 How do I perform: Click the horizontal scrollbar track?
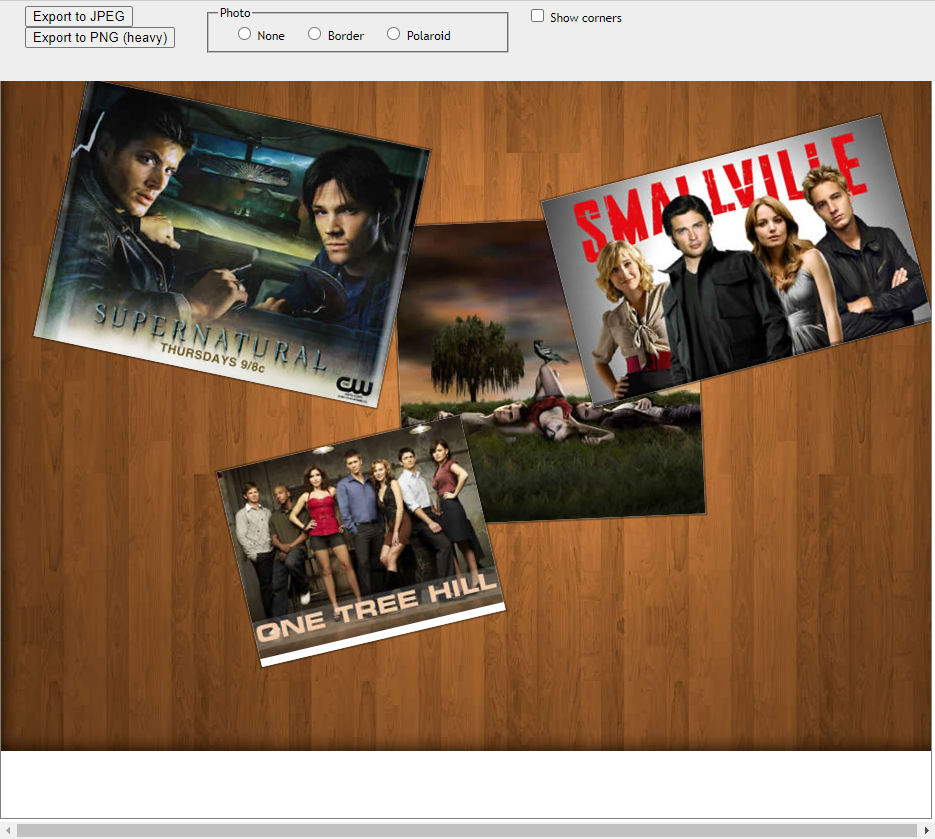[x=467, y=830]
